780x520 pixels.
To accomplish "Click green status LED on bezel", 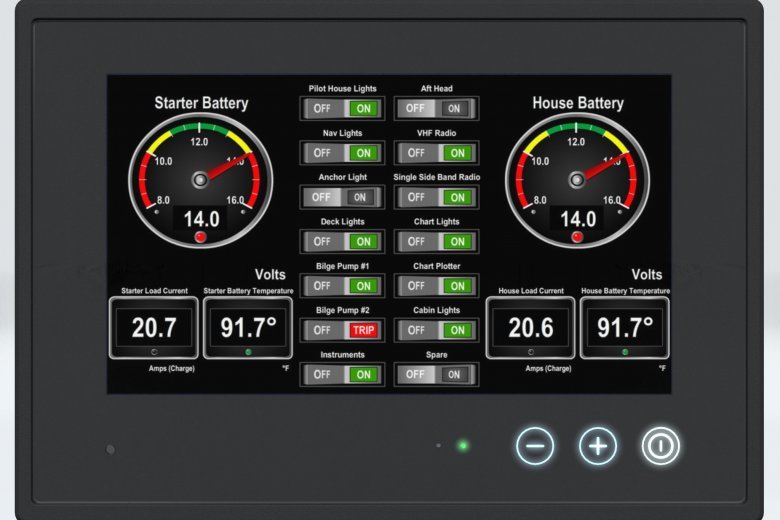I will click(x=462, y=445).
